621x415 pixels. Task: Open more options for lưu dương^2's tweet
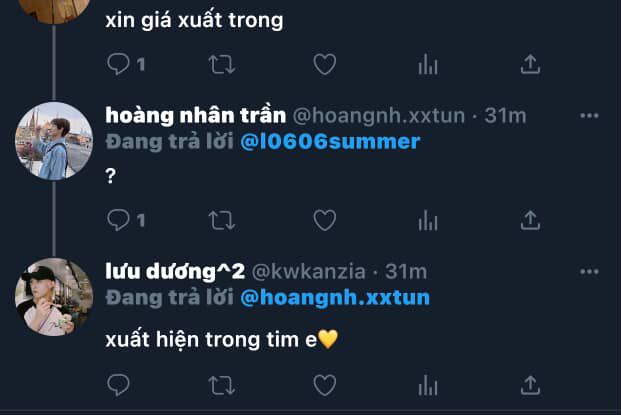tap(589, 272)
